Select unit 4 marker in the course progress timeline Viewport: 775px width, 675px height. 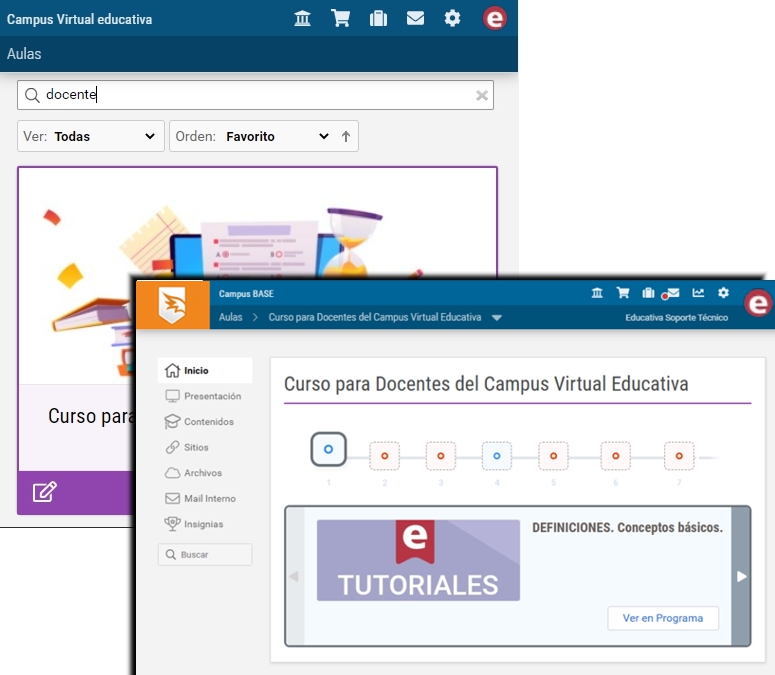point(496,456)
